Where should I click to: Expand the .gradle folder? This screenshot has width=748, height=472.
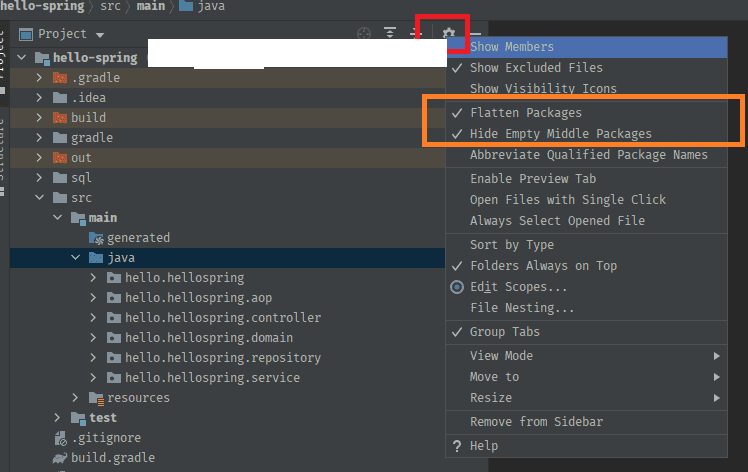[x=39, y=78]
